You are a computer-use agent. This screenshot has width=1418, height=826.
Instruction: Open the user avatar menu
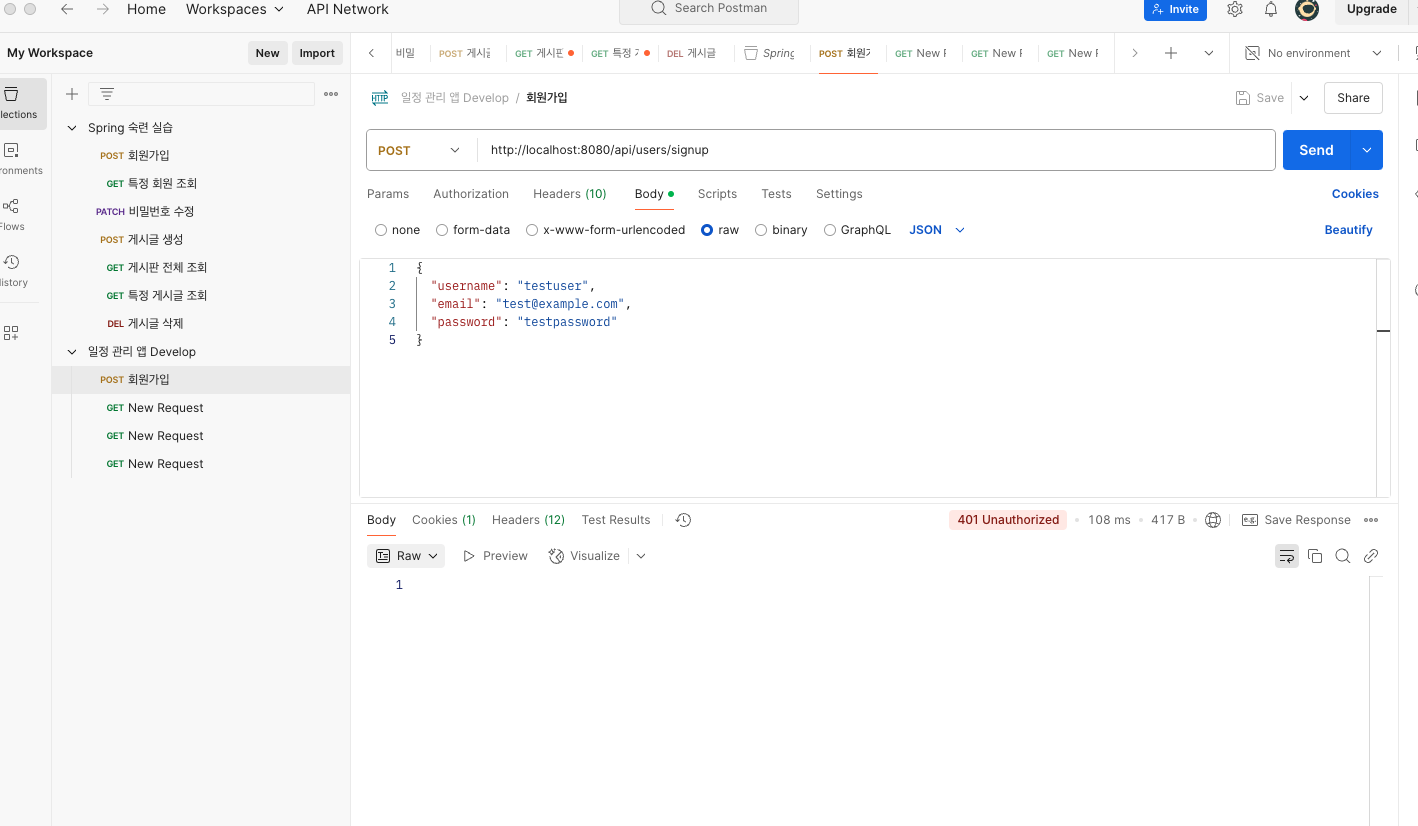coord(1307,9)
